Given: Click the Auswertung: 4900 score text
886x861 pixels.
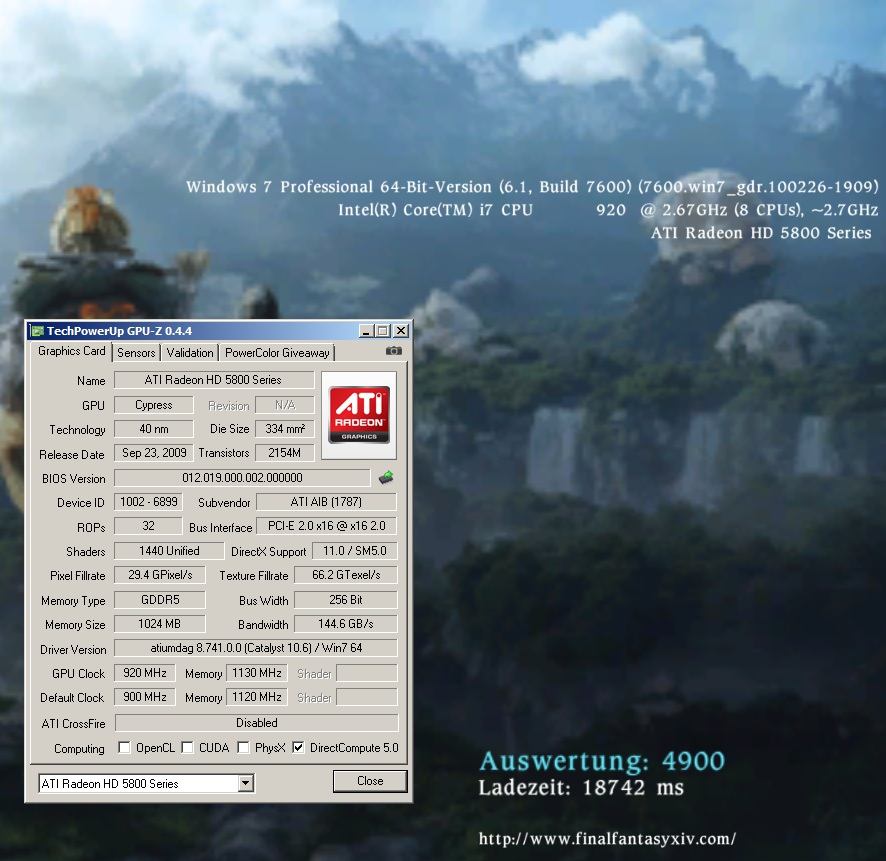Looking at the screenshot, I should click(x=602, y=761).
